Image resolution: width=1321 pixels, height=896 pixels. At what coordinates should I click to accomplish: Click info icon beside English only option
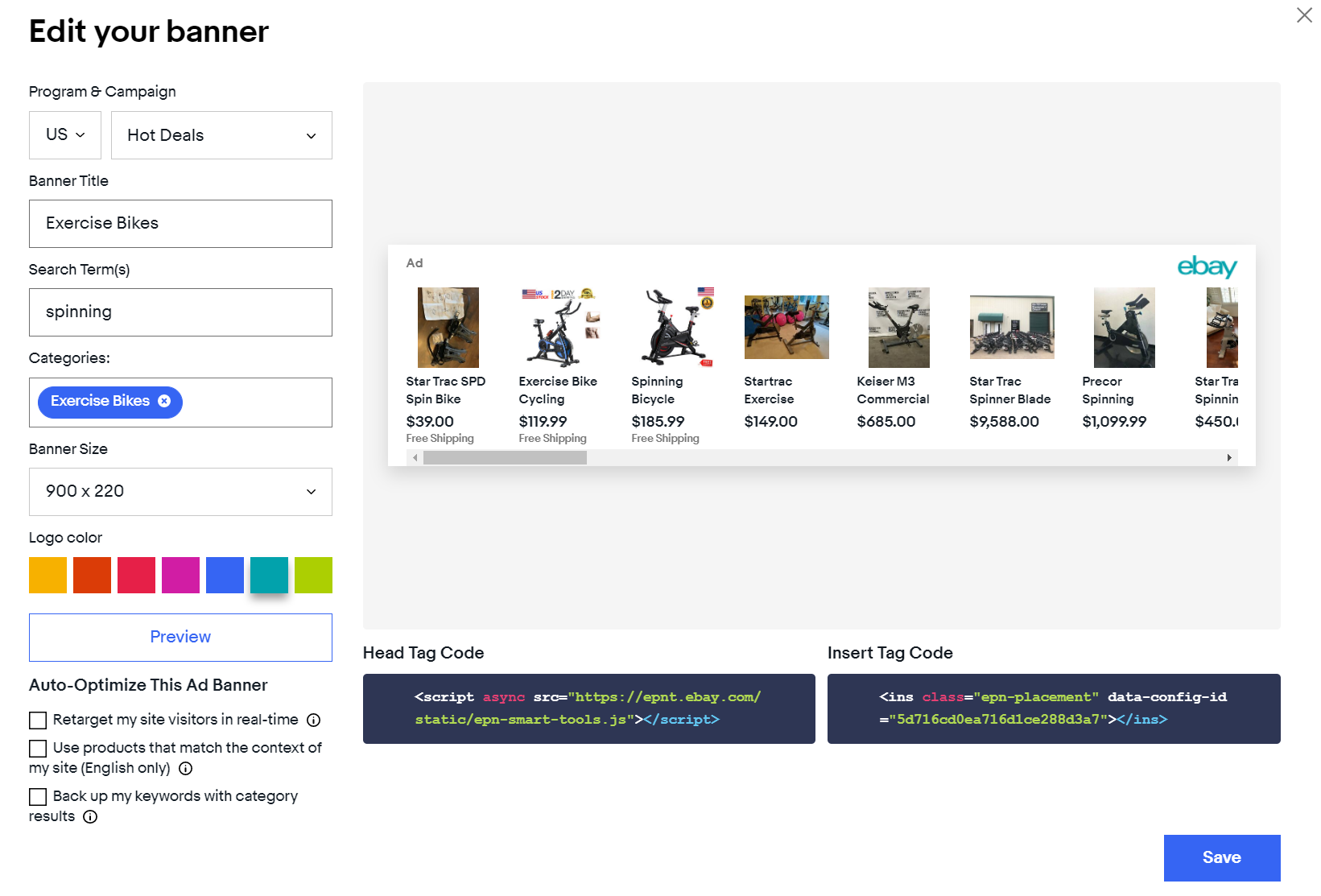coord(185,769)
